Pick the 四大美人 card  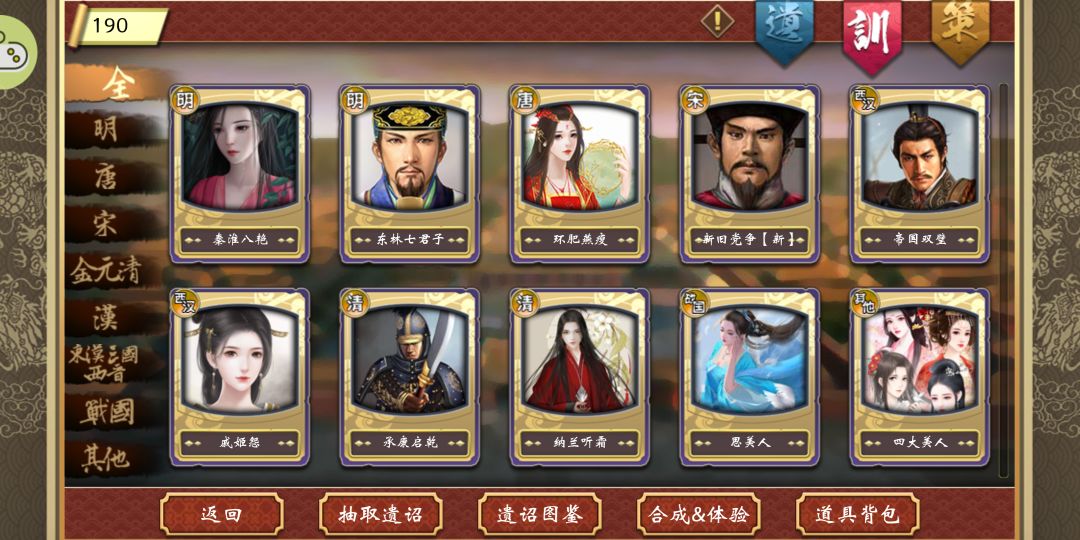tap(920, 377)
